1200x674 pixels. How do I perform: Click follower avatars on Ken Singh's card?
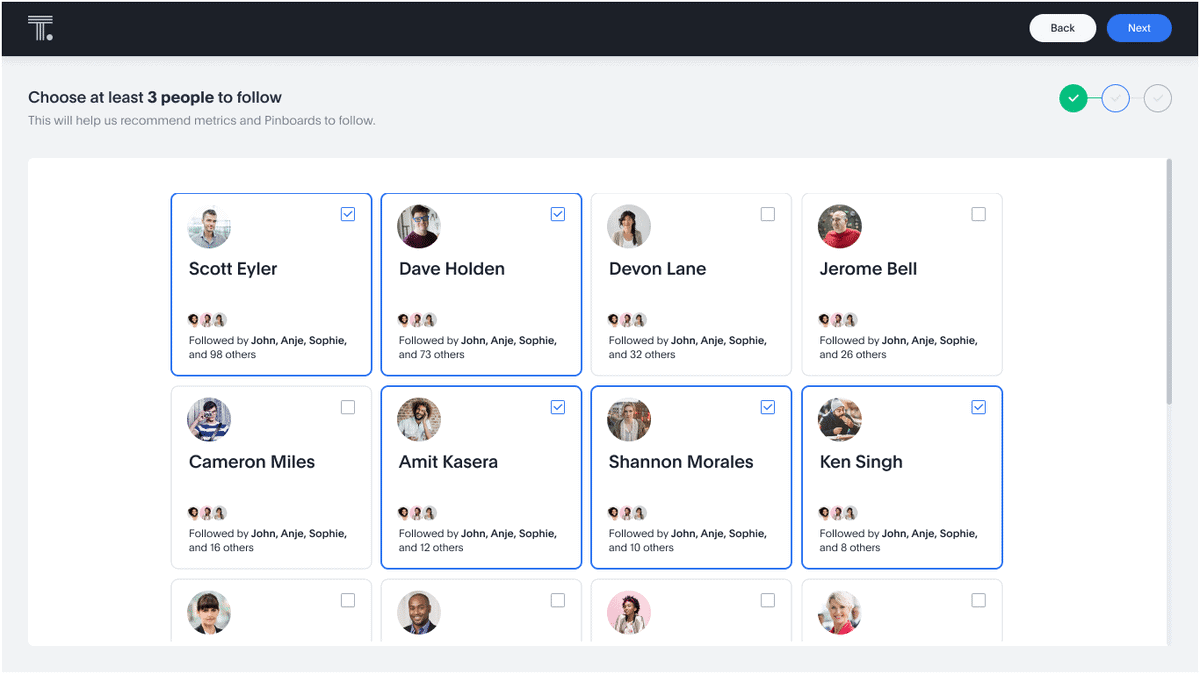[839, 513]
